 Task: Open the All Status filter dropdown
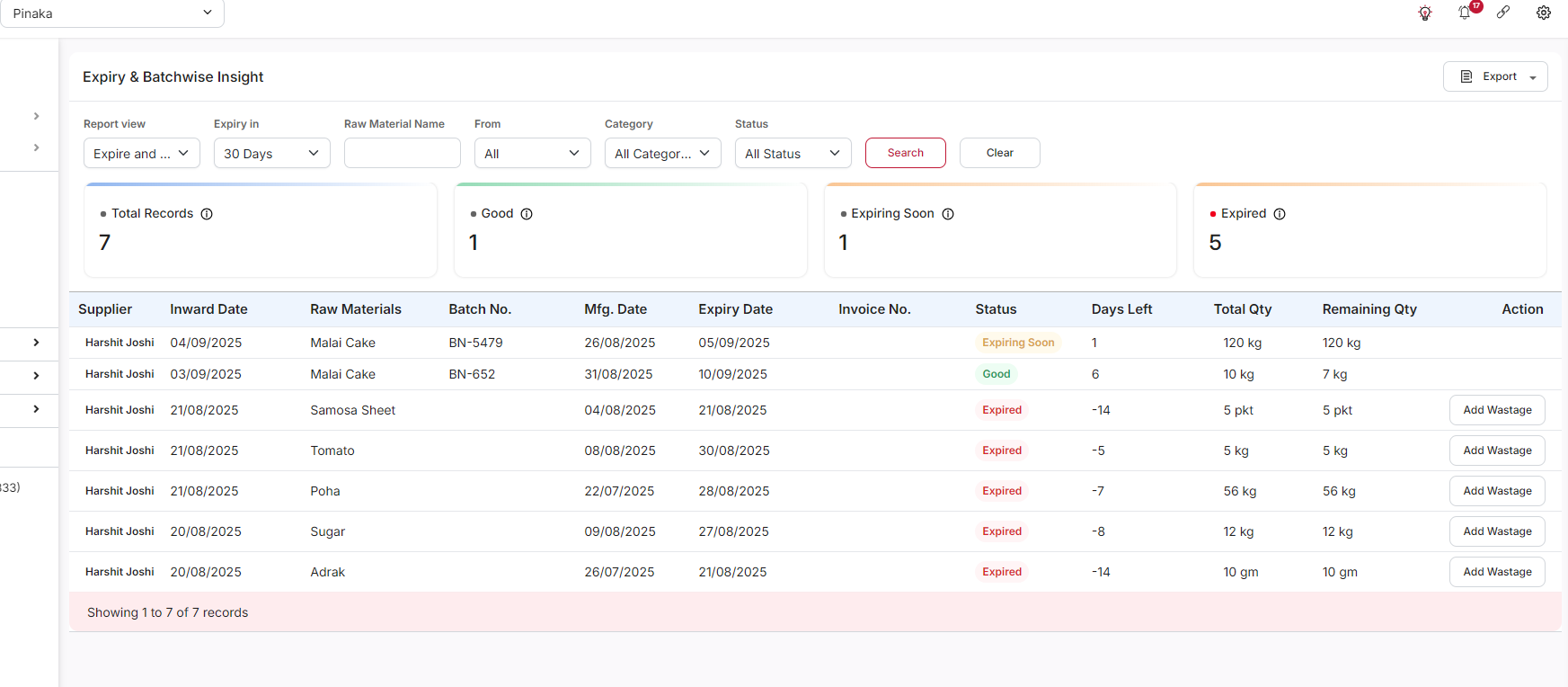pos(793,153)
